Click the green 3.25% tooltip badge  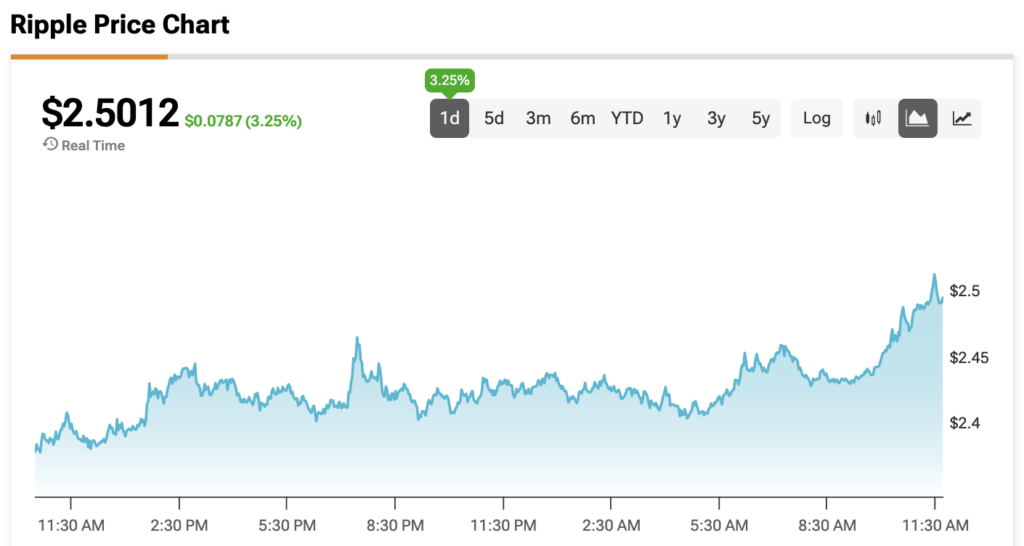[x=450, y=79]
